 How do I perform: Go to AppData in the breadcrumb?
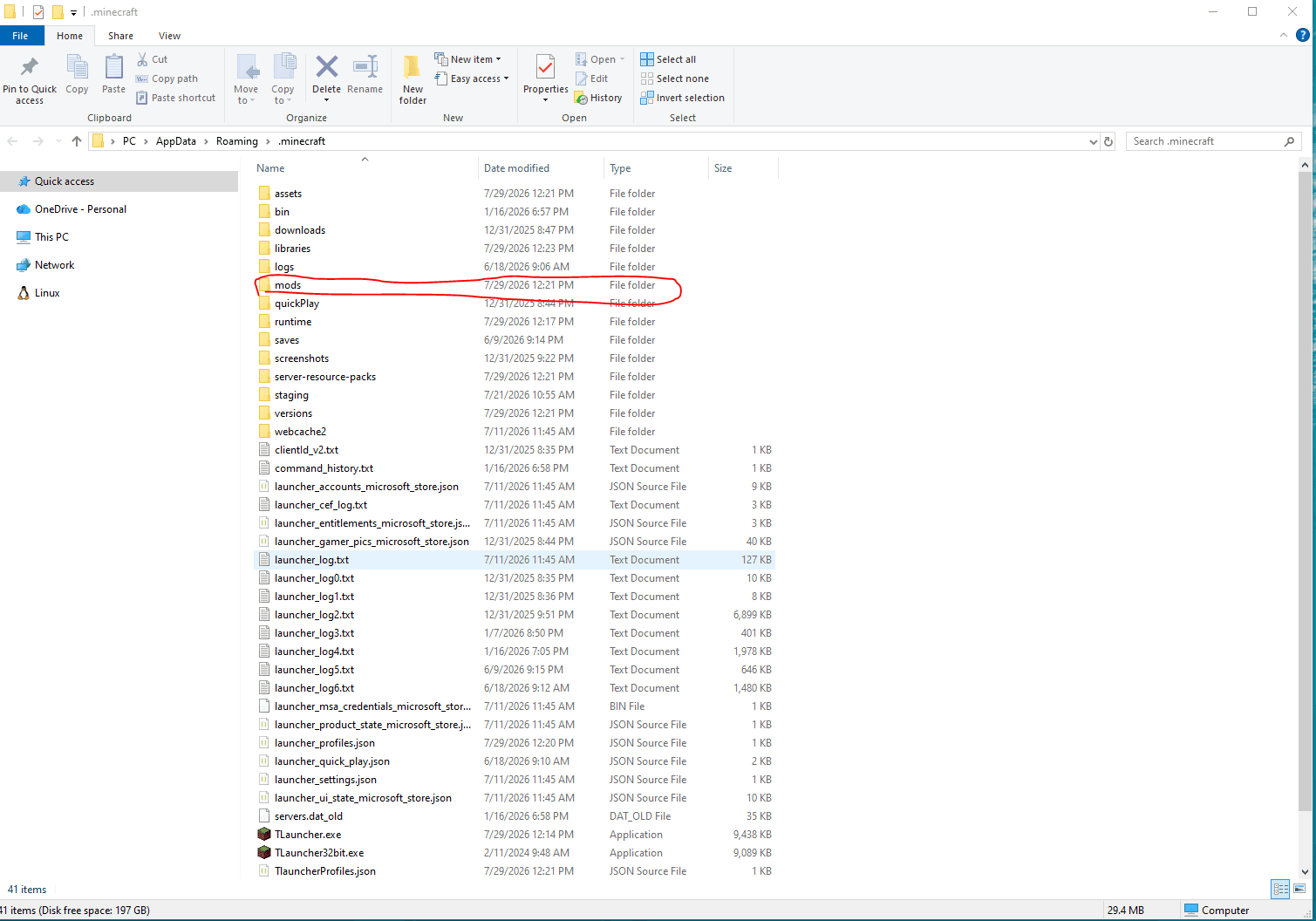coord(176,141)
